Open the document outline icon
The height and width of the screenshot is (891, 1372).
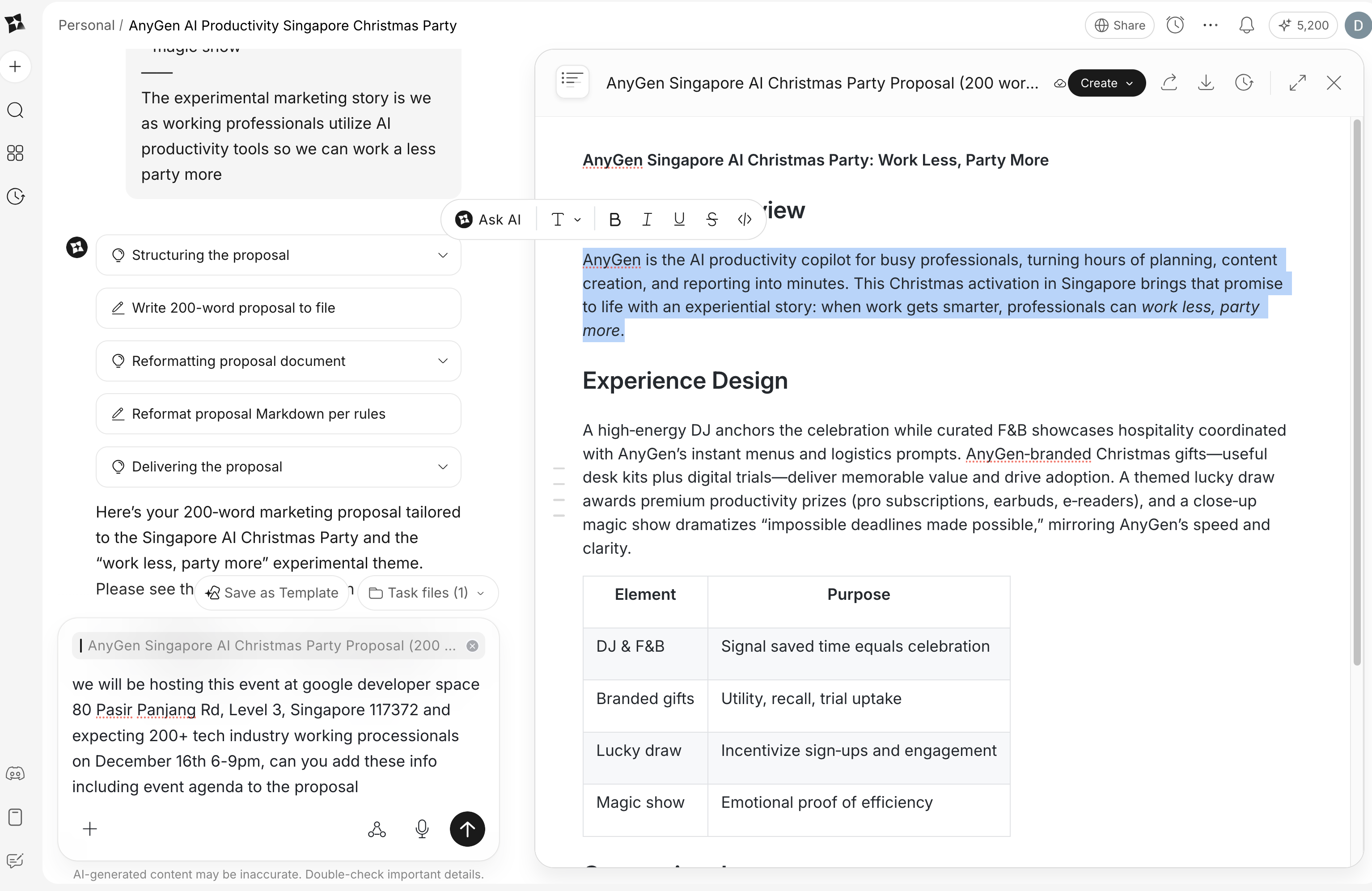(x=572, y=81)
